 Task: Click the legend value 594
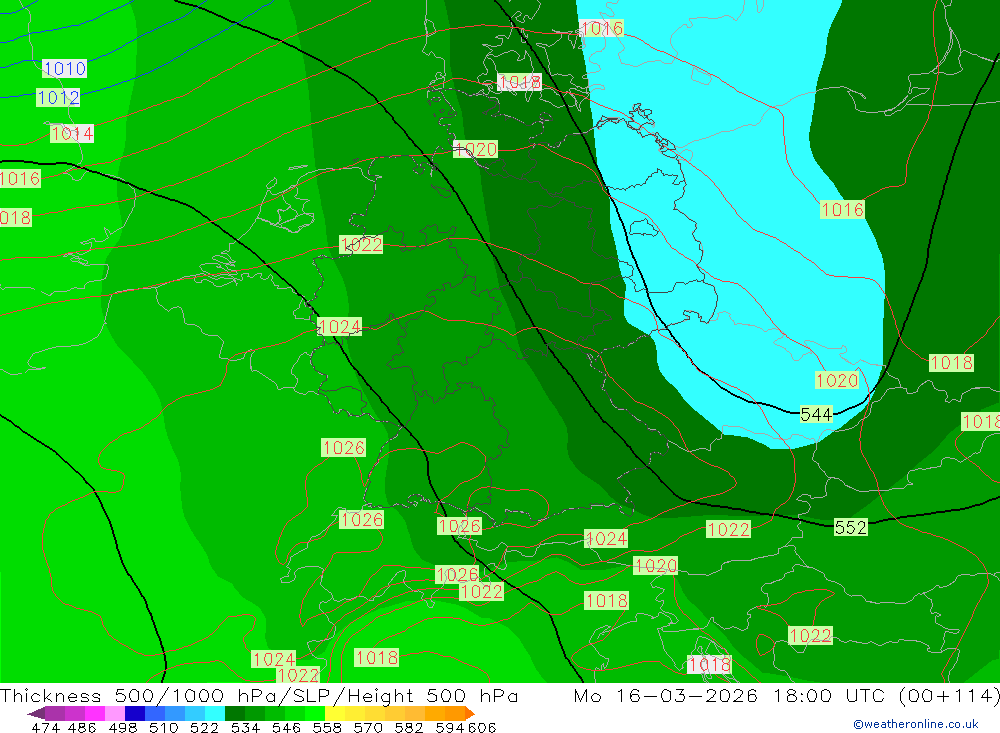coord(450,727)
